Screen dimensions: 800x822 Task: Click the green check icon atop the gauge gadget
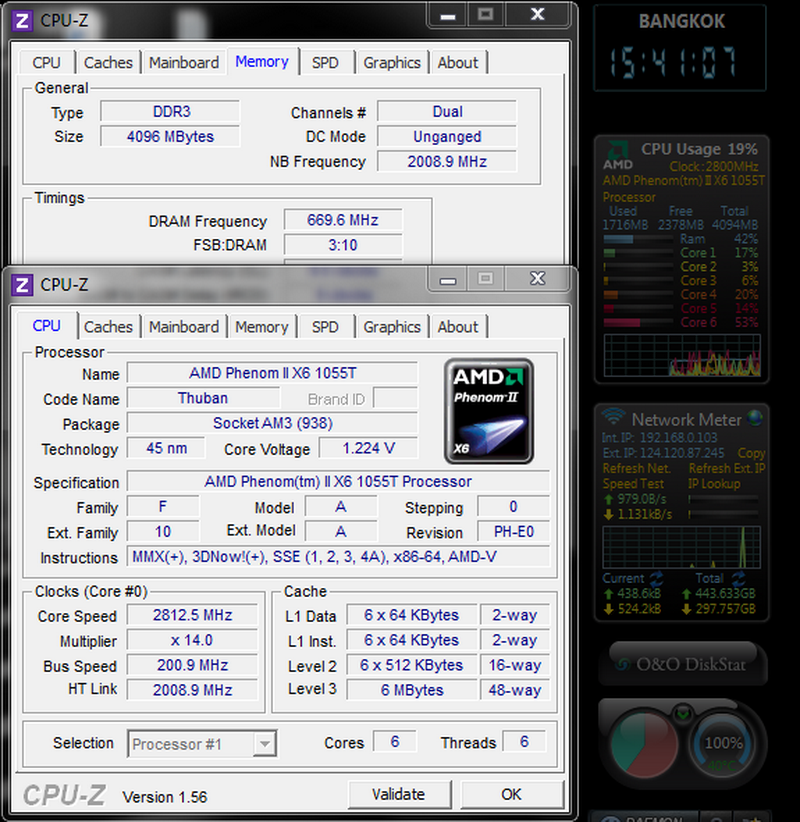click(x=683, y=713)
